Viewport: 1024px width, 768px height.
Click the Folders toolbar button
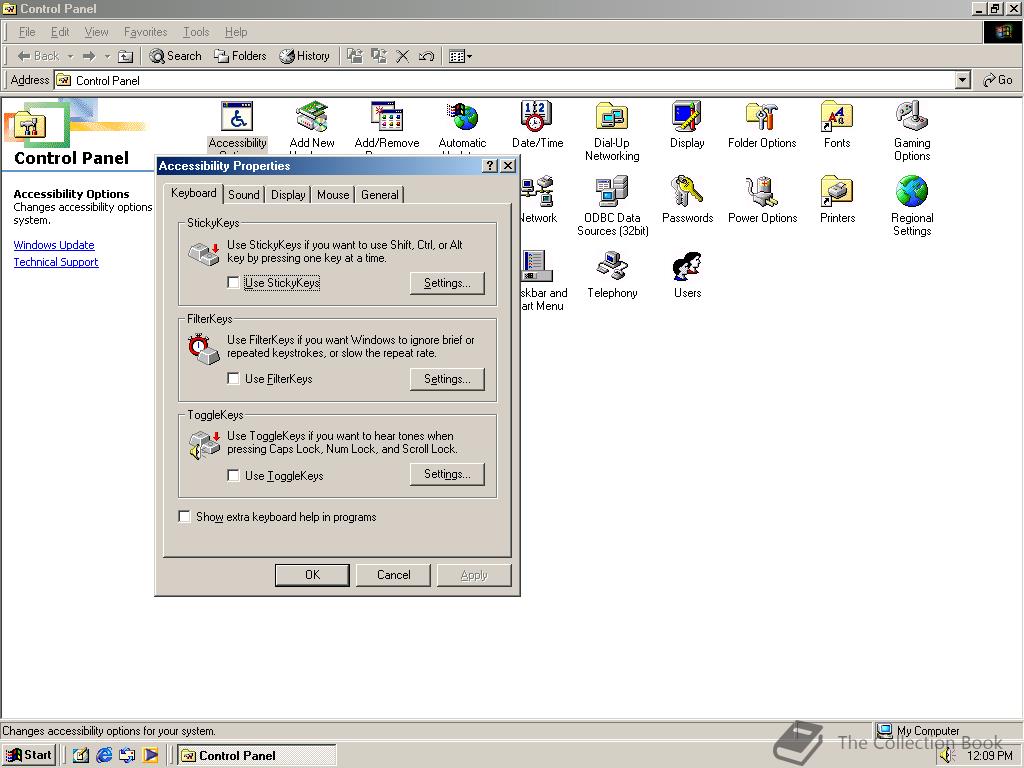pos(240,56)
